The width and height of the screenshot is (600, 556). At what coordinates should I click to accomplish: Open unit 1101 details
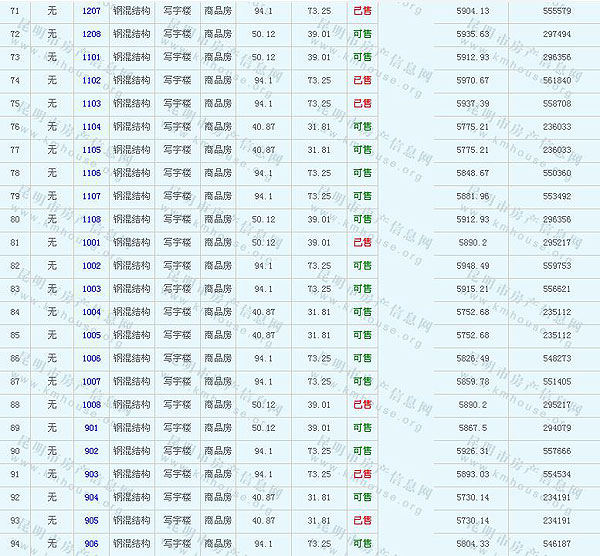91,57
